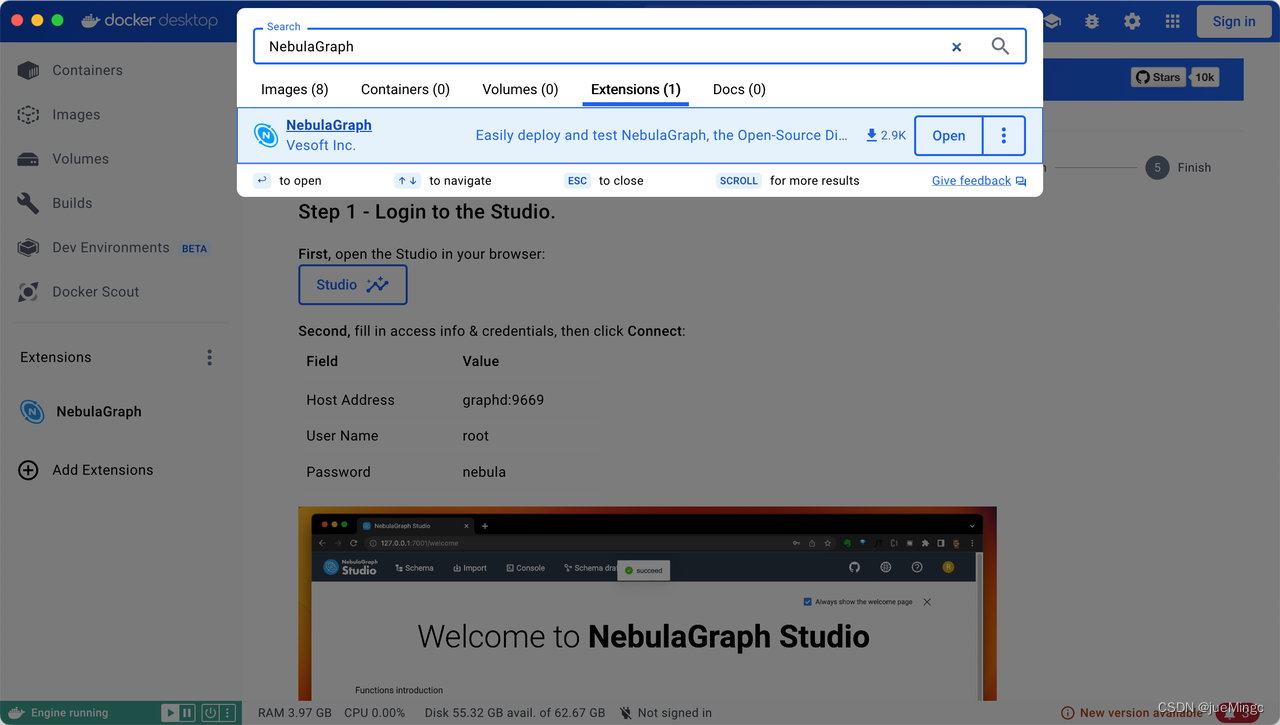Viewport: 1280px width, 725px height.
Task: Click the RAM 3.97 GB status
Action: pos(294,713)
